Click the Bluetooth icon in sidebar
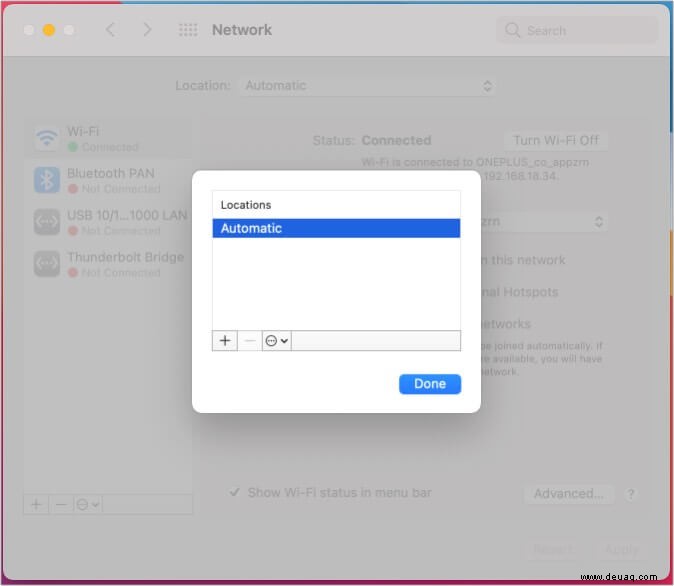This screenshot has width=674, height=586. [x=46, y=180]
